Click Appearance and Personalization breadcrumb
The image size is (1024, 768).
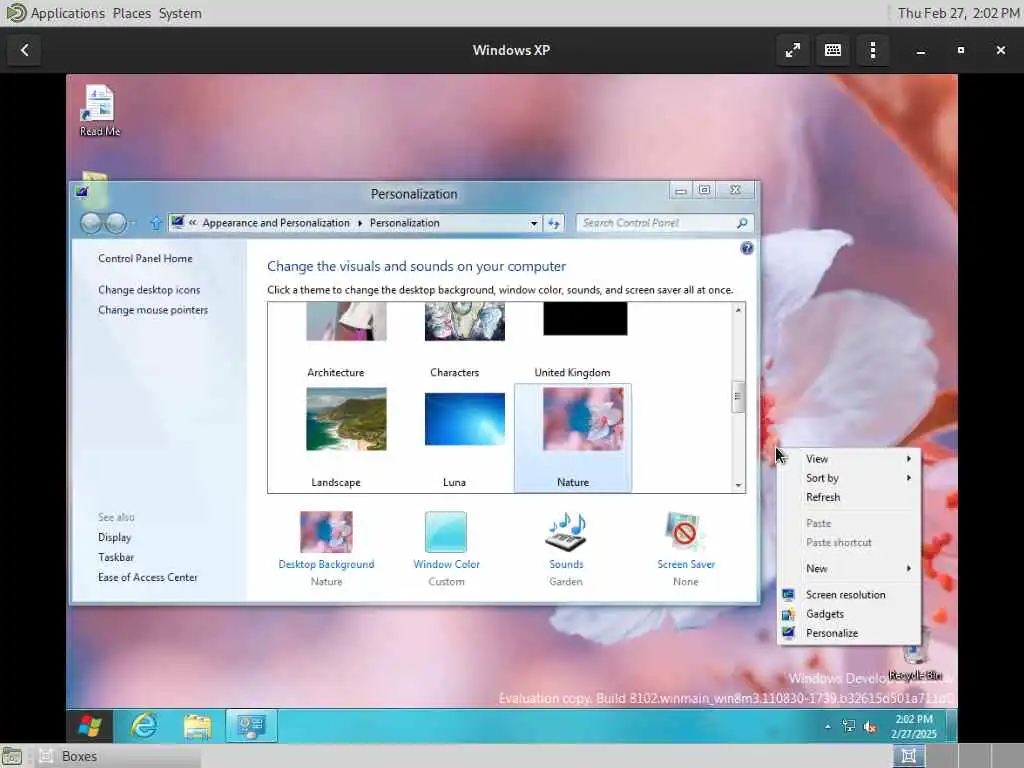(x=276, y=223)
